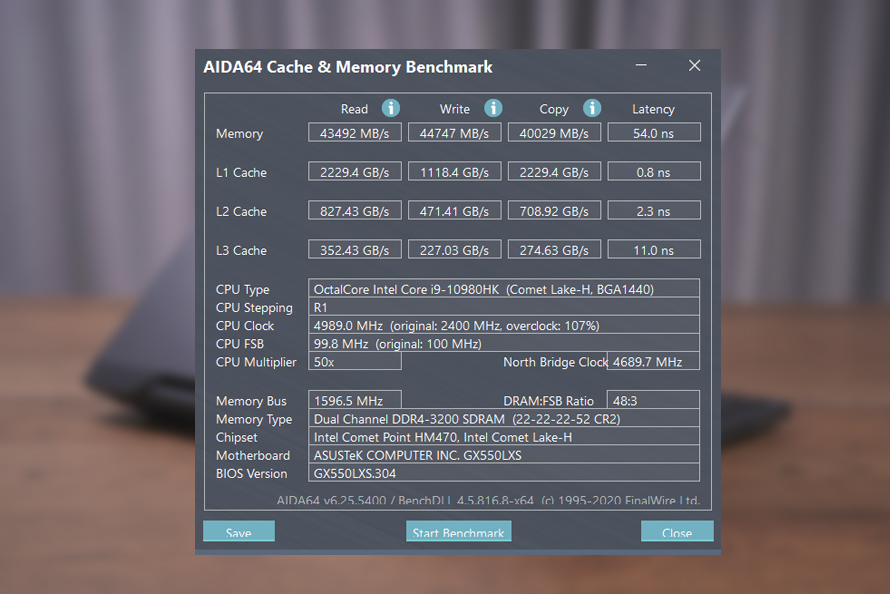The image size is (890, 594).
Task: Click the Copy column header label
Action: tap(554, 109)
